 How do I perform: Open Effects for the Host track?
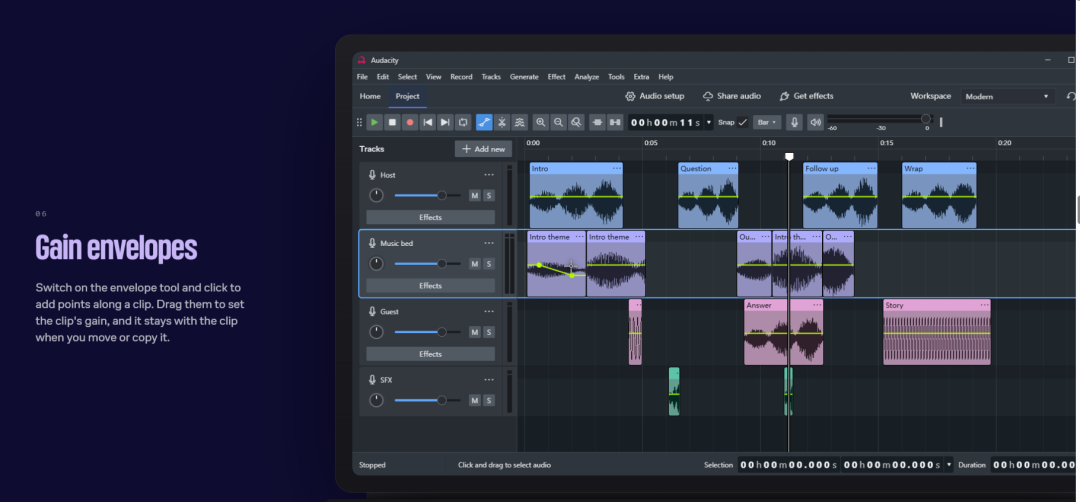click(x=430, y=218)
